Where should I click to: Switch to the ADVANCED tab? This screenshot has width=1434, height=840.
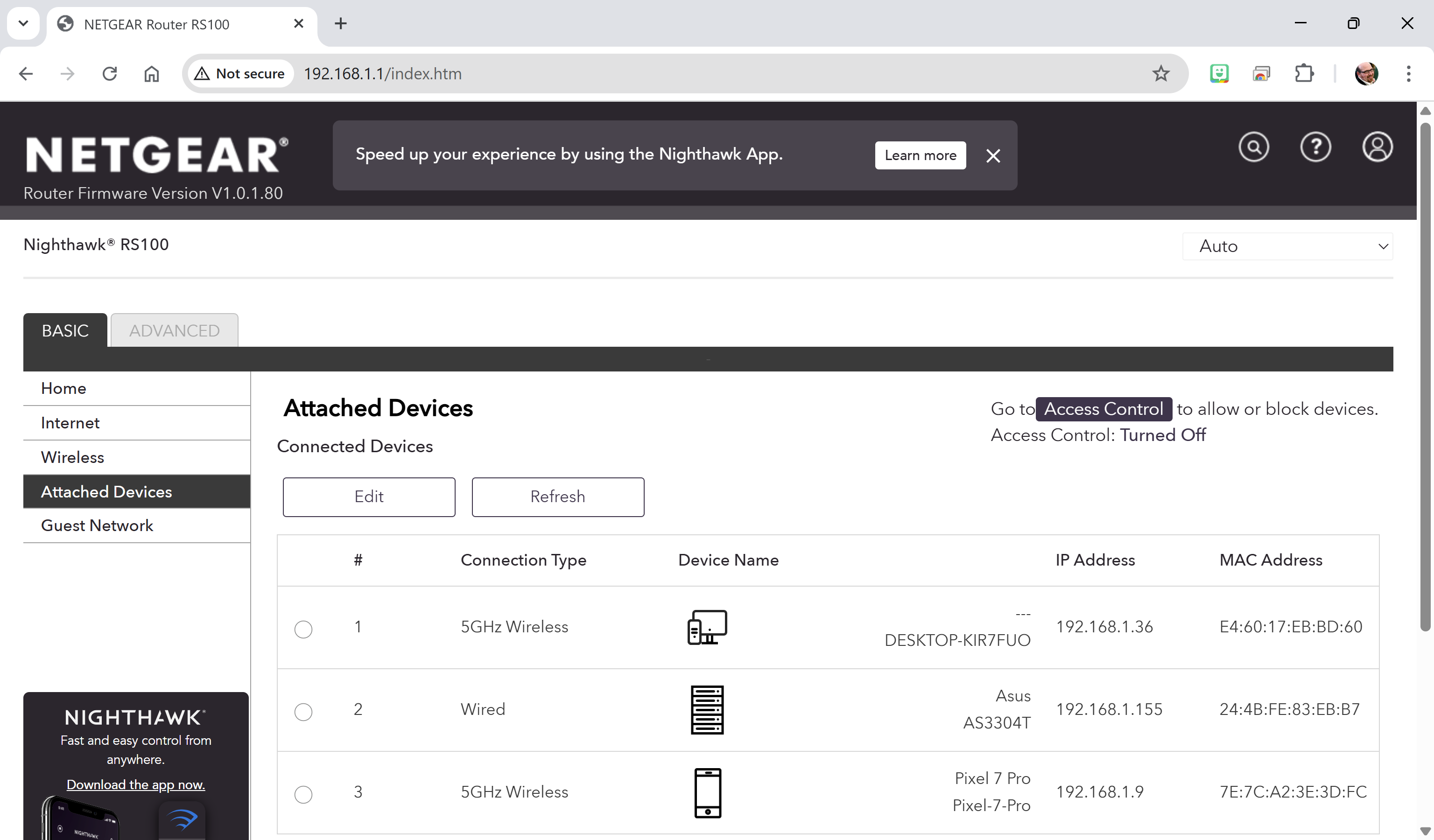[174, 330]
